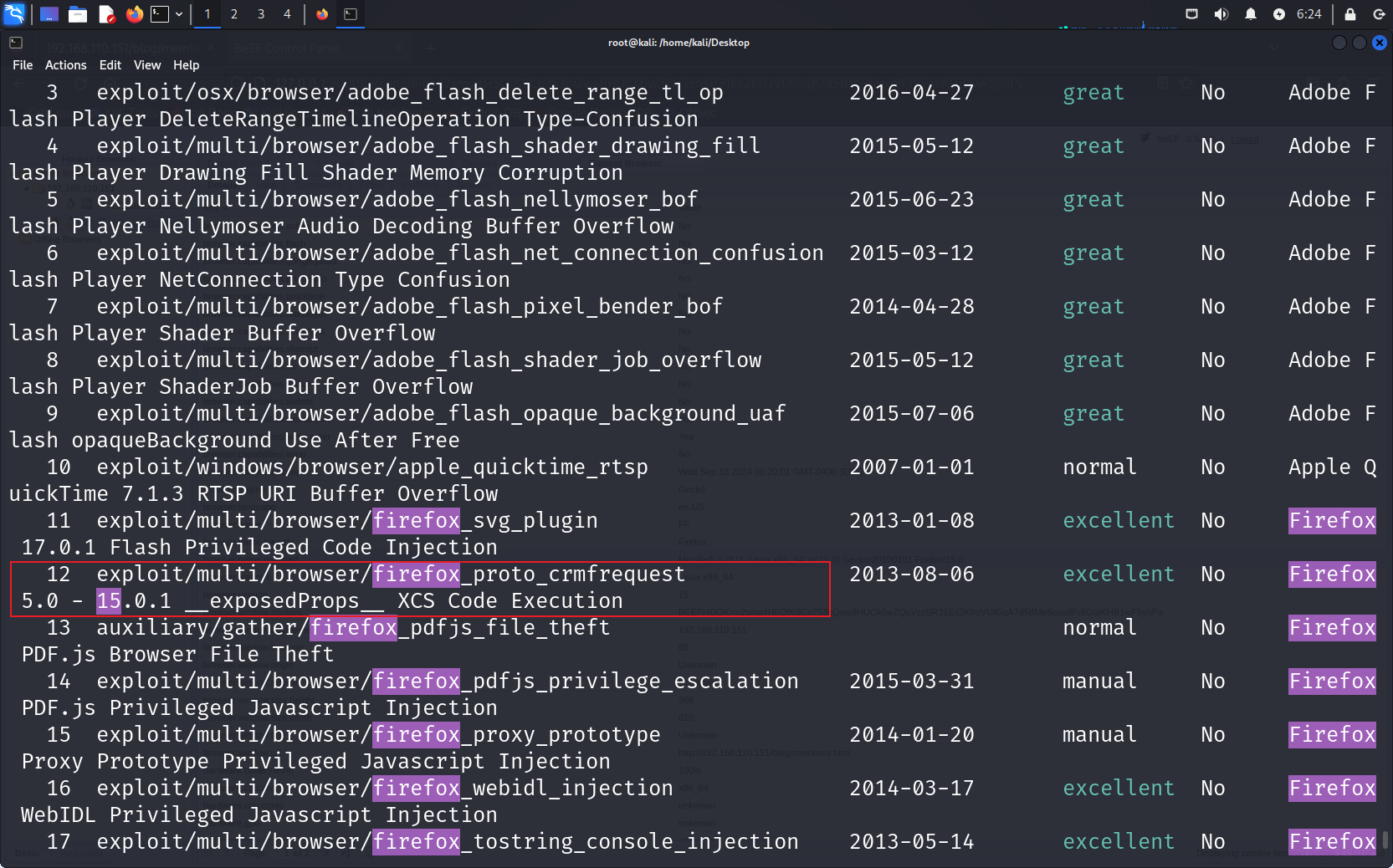The width and height of the screenshot is (1393, 868).
Task: Click firefox_pdfjs_file_theft module path
Action: (x=353, y=627)
